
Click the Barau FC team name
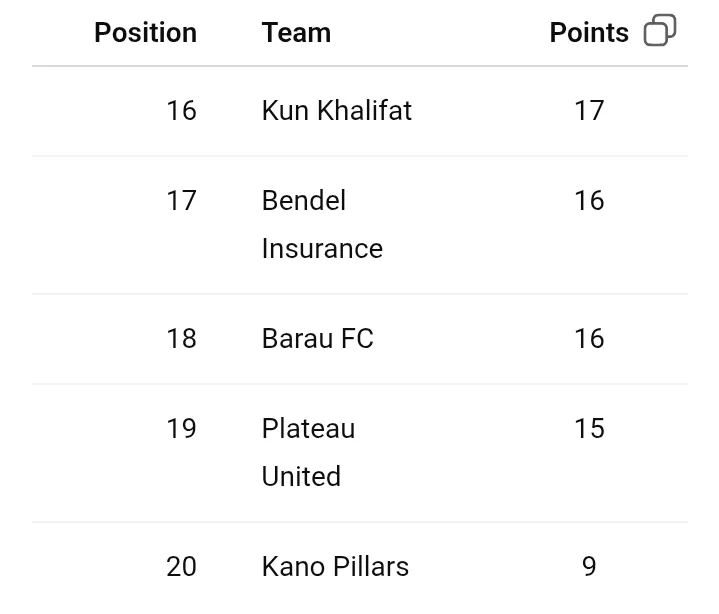tap(317, 338)
